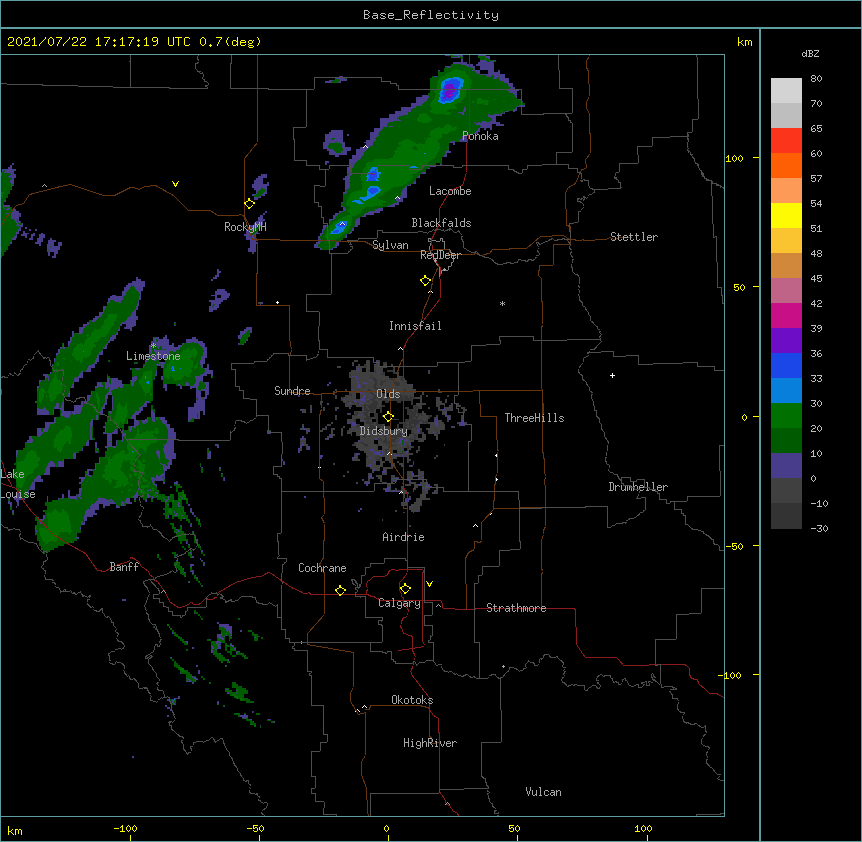The image size is (862, 842).
Task: Click the ThreeHills town label
Action: pyautogui.click(x=534, y=418)
